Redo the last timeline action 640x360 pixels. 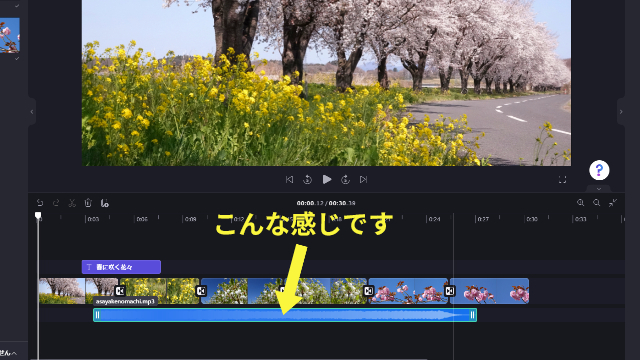click(x=56, y=203)
